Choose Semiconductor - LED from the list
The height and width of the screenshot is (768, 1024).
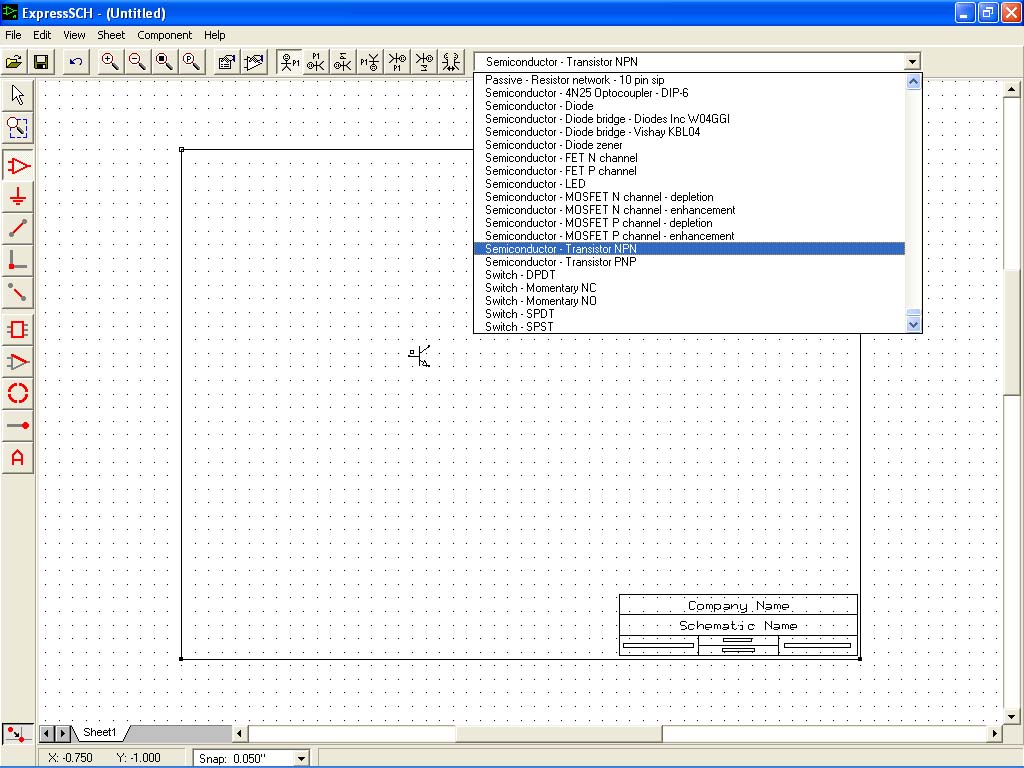pos(535,184)
